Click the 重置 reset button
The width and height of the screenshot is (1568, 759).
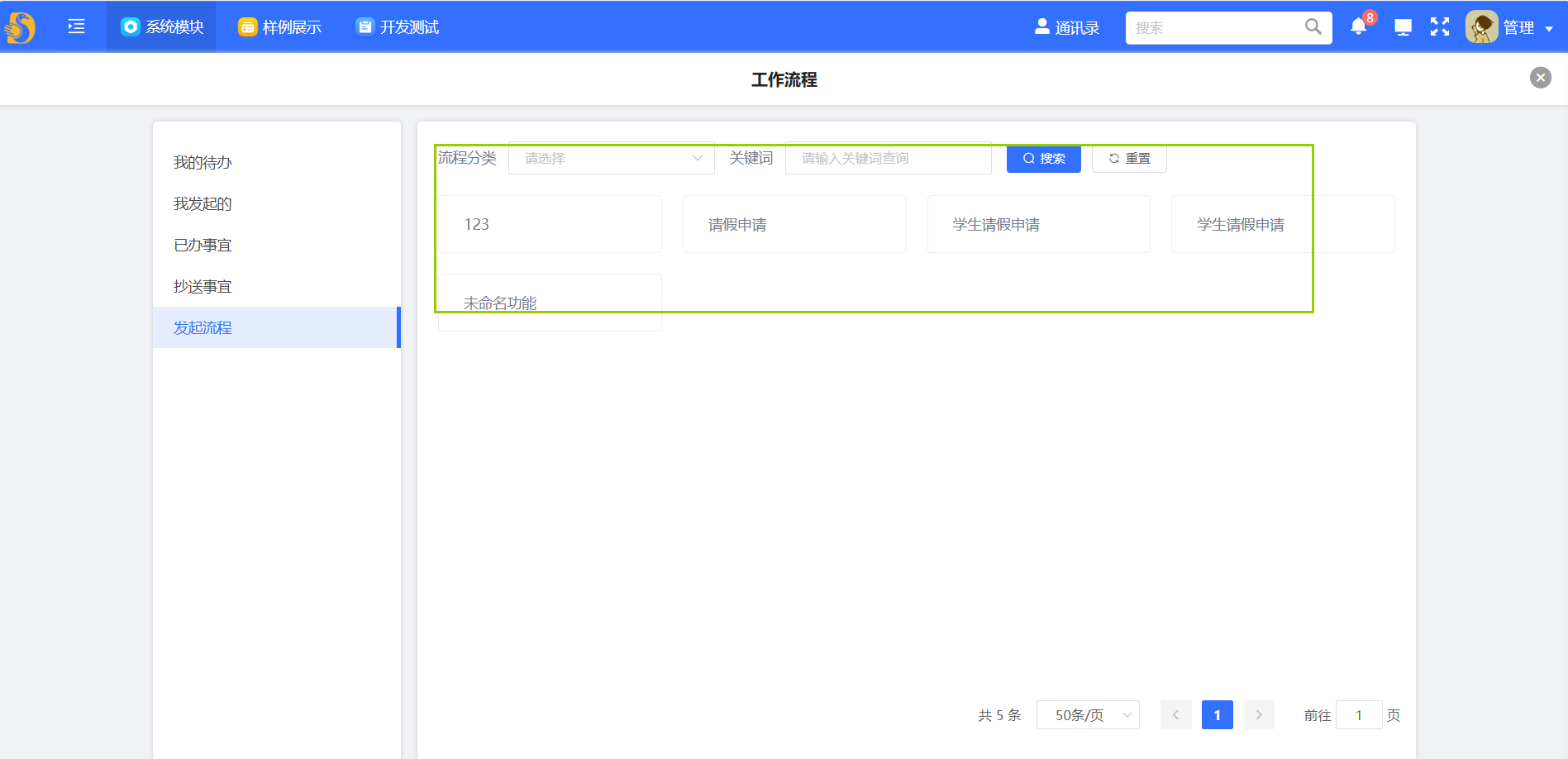[x=1129, y=158]
